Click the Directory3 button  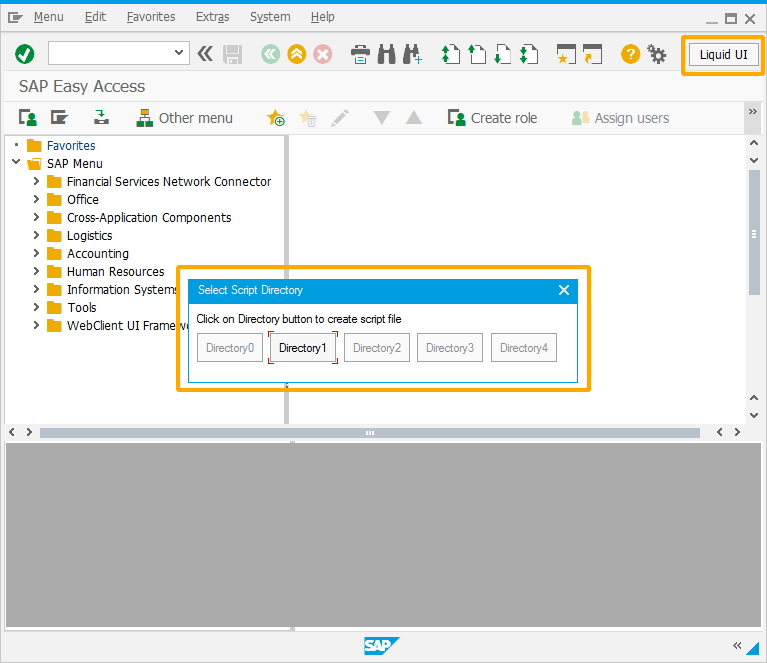pos(450,348)
